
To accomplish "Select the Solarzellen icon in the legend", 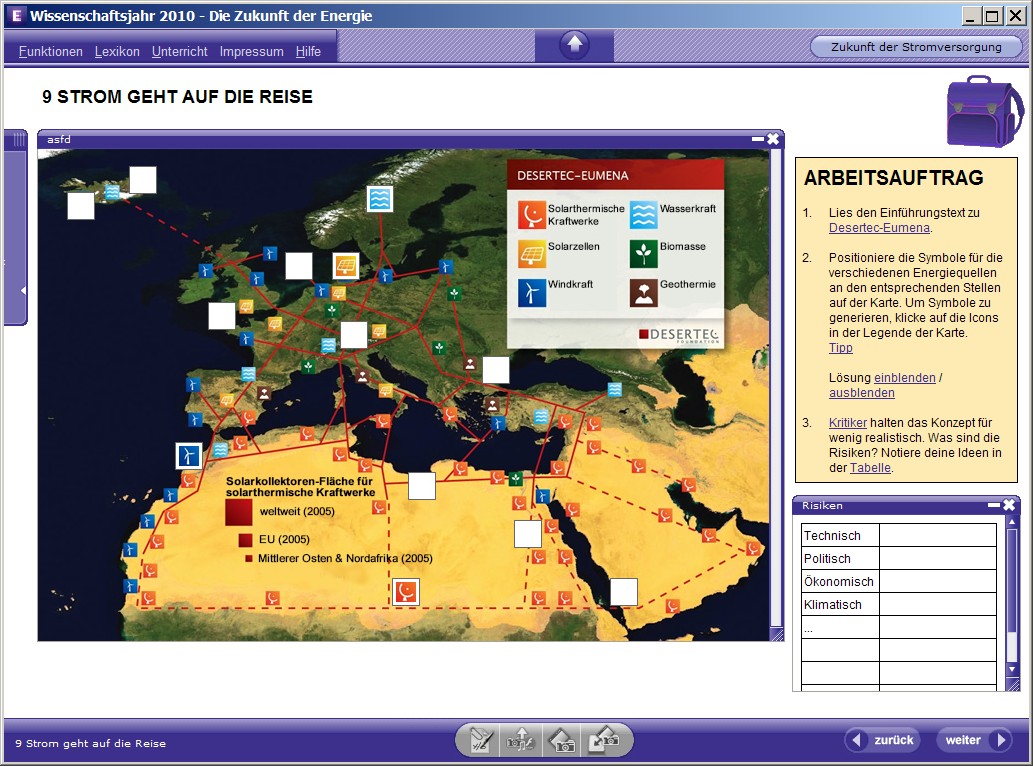I will click(x=531, y=253).
